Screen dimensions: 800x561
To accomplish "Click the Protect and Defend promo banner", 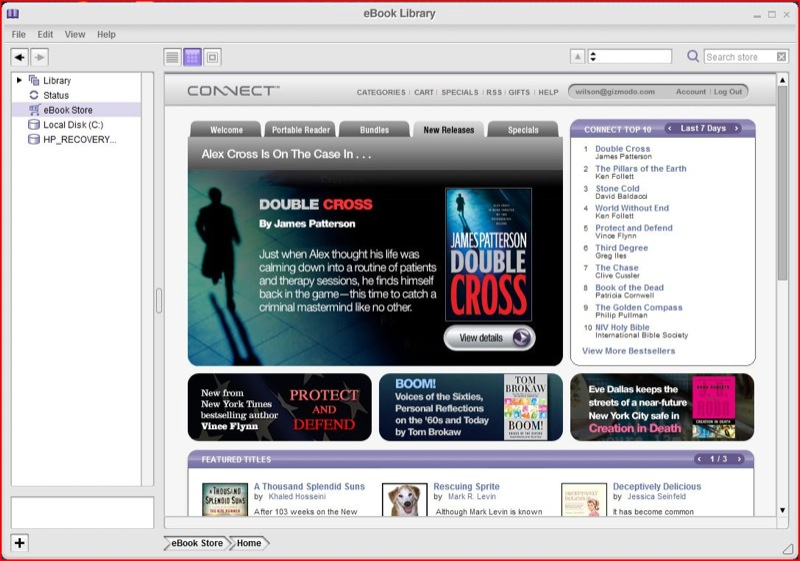I will click(280, 407).
